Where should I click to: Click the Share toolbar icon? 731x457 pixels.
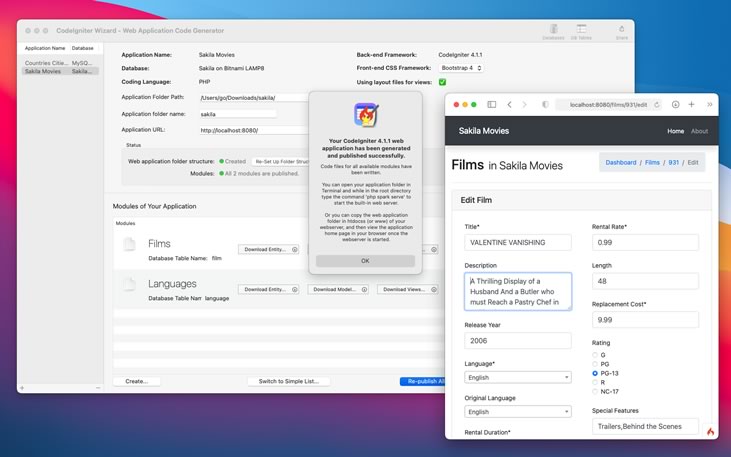[x=621, y=32]
